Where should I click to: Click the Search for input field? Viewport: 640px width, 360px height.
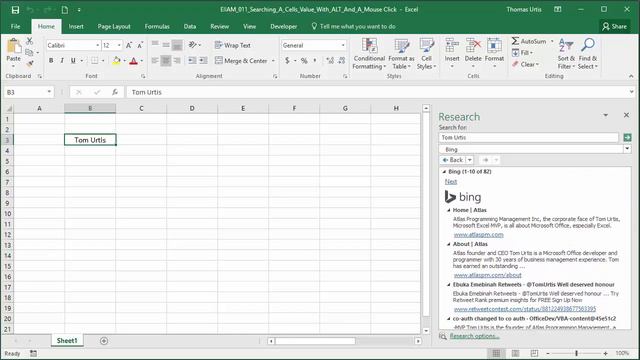tap(529, 138)
